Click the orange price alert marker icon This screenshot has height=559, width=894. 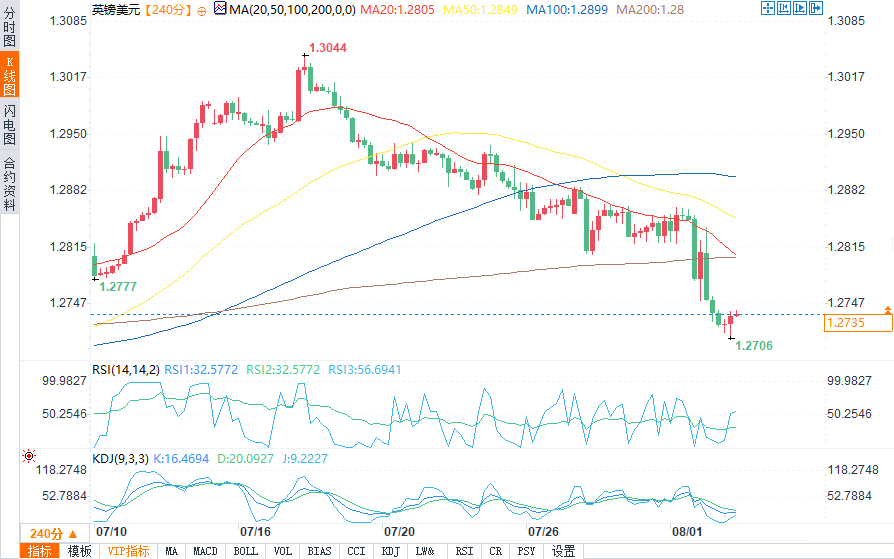tap(888, 310)
